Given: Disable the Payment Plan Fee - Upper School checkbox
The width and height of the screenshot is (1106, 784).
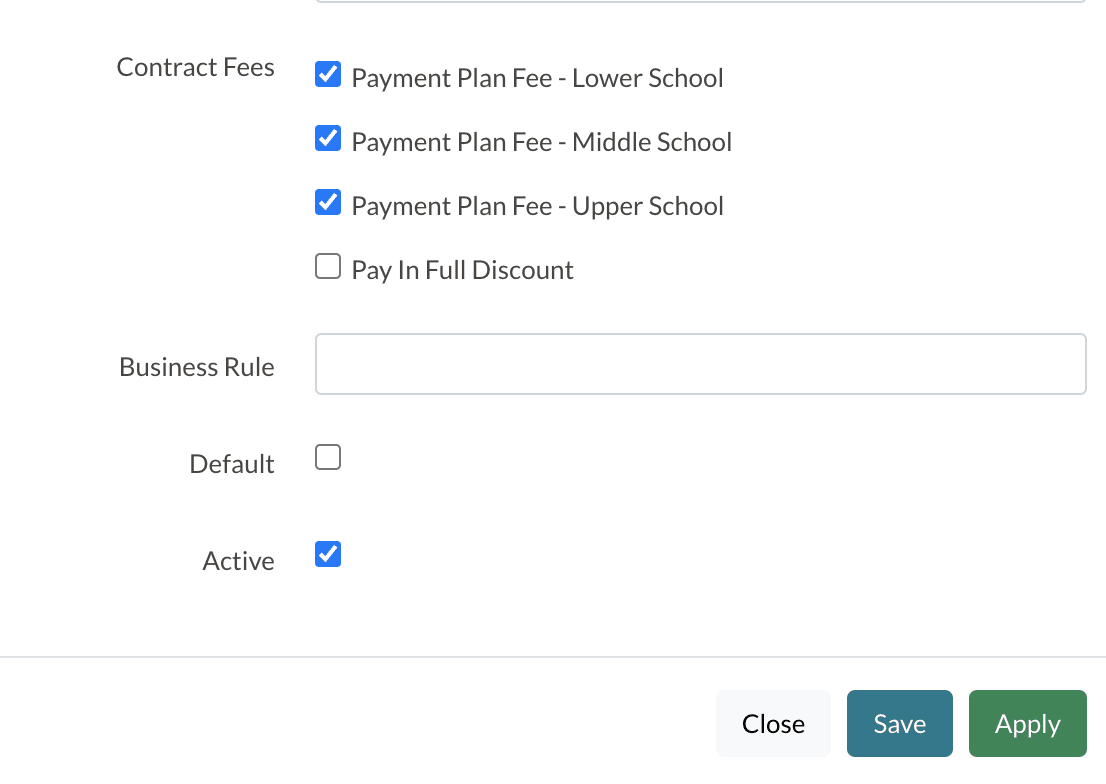Looking at the screenshot, I should [328, 202].
